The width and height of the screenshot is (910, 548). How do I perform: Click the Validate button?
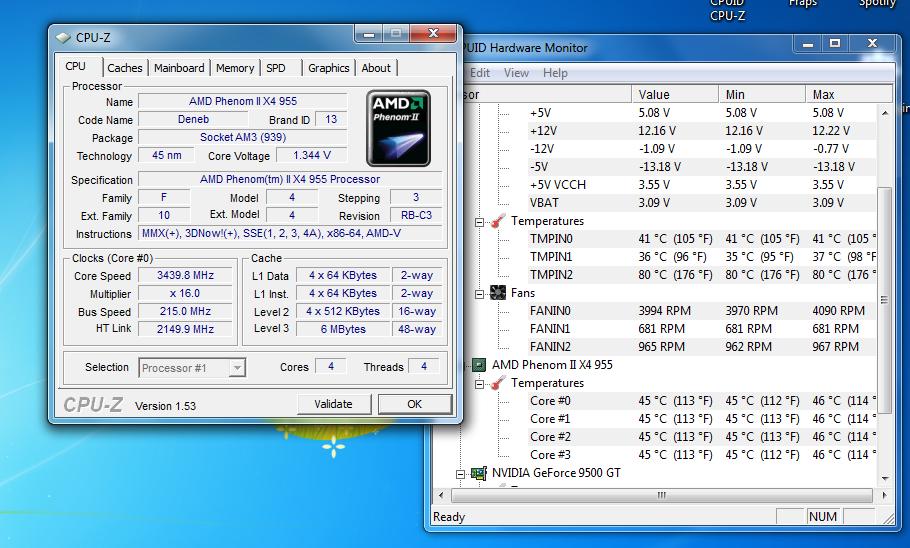pos(334,404)
